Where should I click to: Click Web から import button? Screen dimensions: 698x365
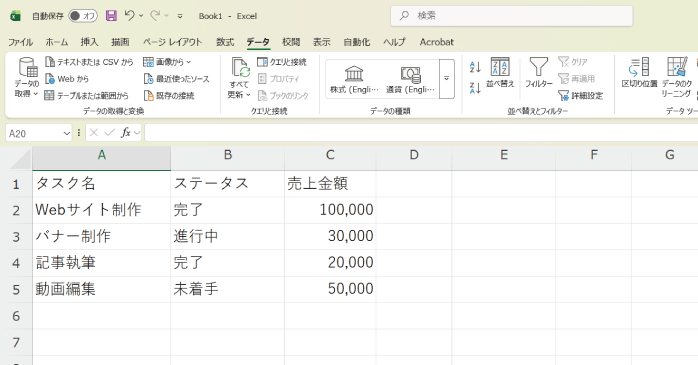pyautogui.click(x=67, y=79)
